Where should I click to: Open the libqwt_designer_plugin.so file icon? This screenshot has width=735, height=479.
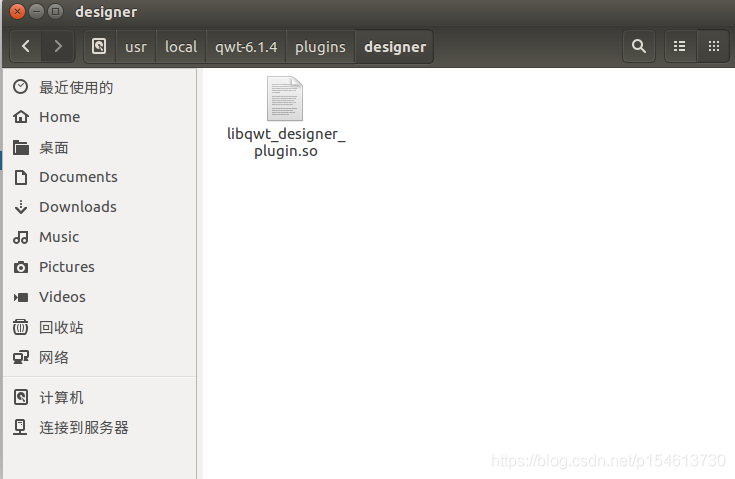tap(285, 98)
